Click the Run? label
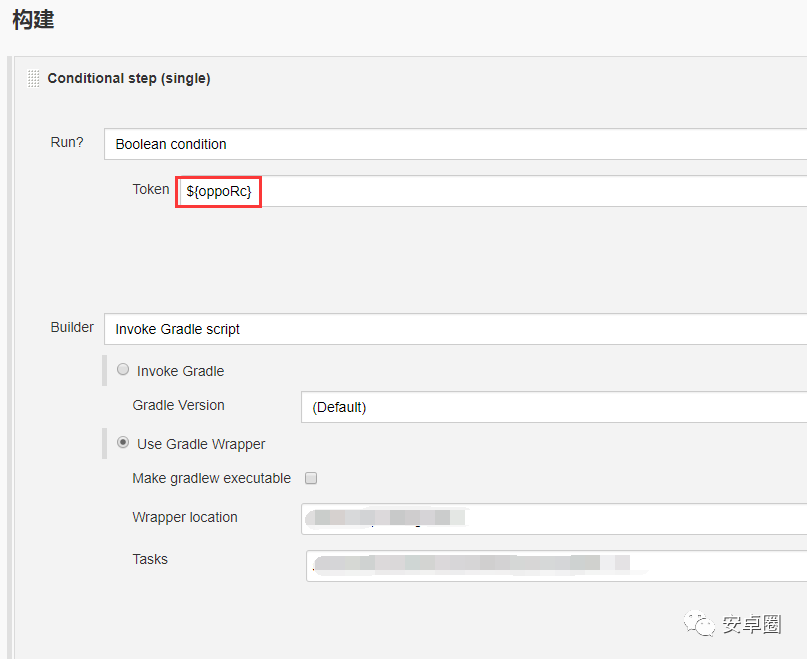The width and height of the screenshot is (807, 659). pos(67,142)
